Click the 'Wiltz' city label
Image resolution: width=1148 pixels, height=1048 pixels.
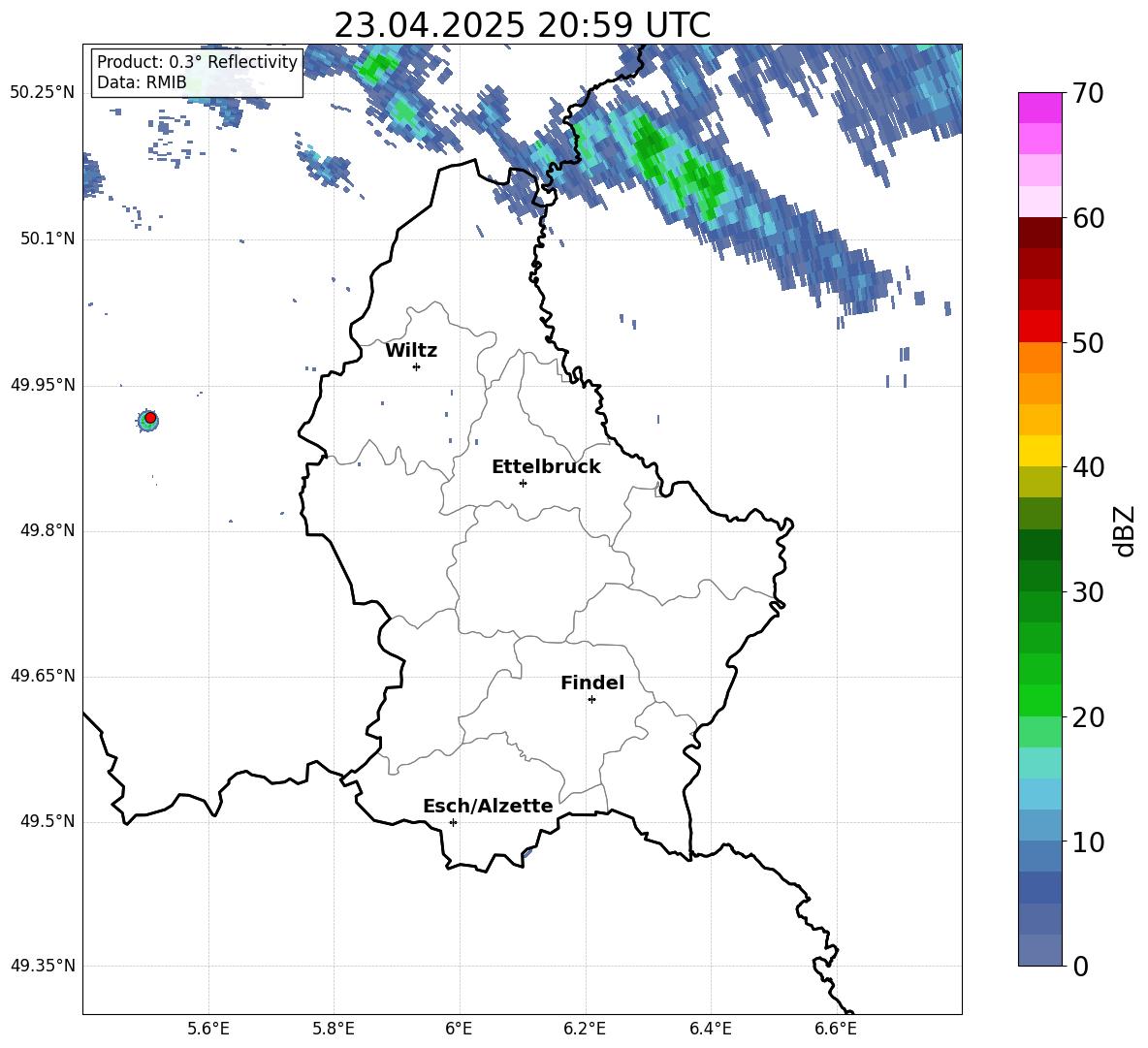click(411, 351)
